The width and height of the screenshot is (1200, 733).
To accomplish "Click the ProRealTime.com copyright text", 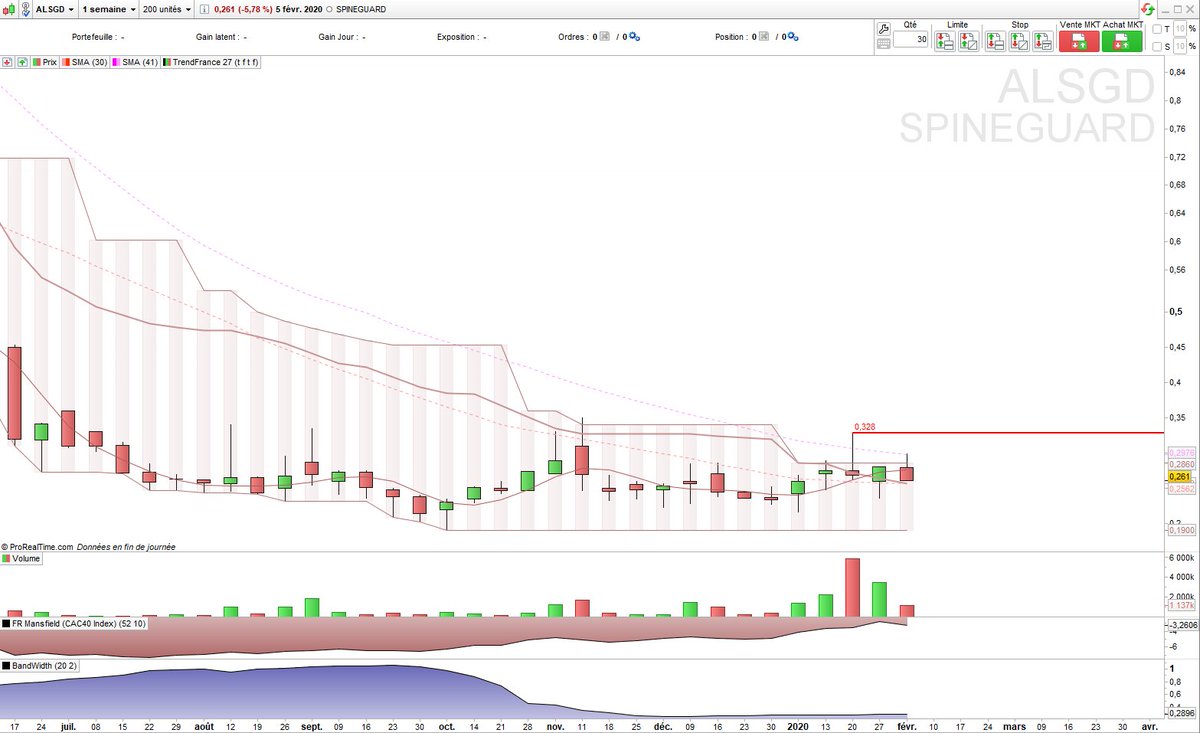I will tap(38, 546).
